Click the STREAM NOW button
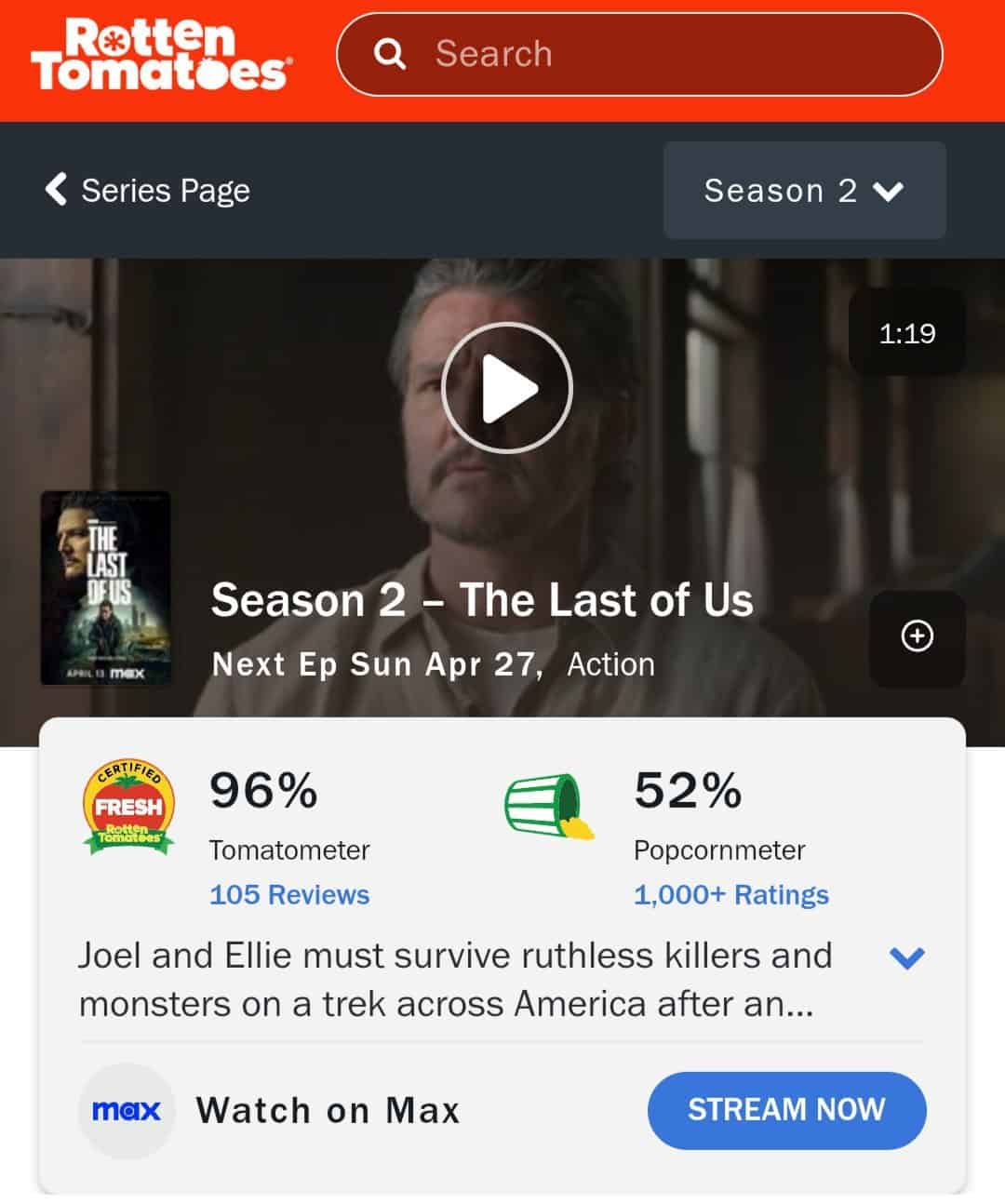 [x=786, y=1110]
